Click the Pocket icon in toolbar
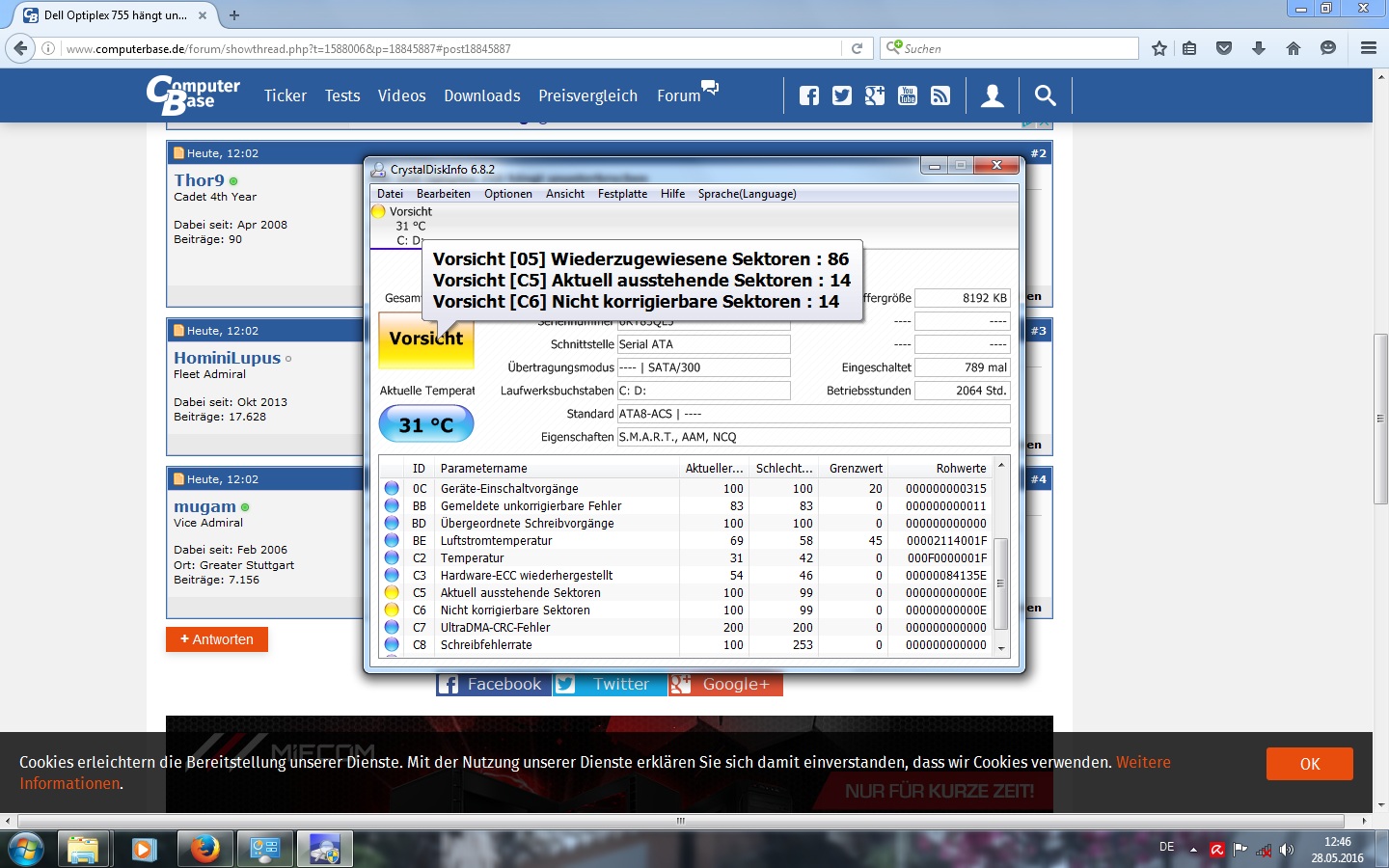Image resolution: width=1389 pixels, height=868 pixels. coord(1224,48)
